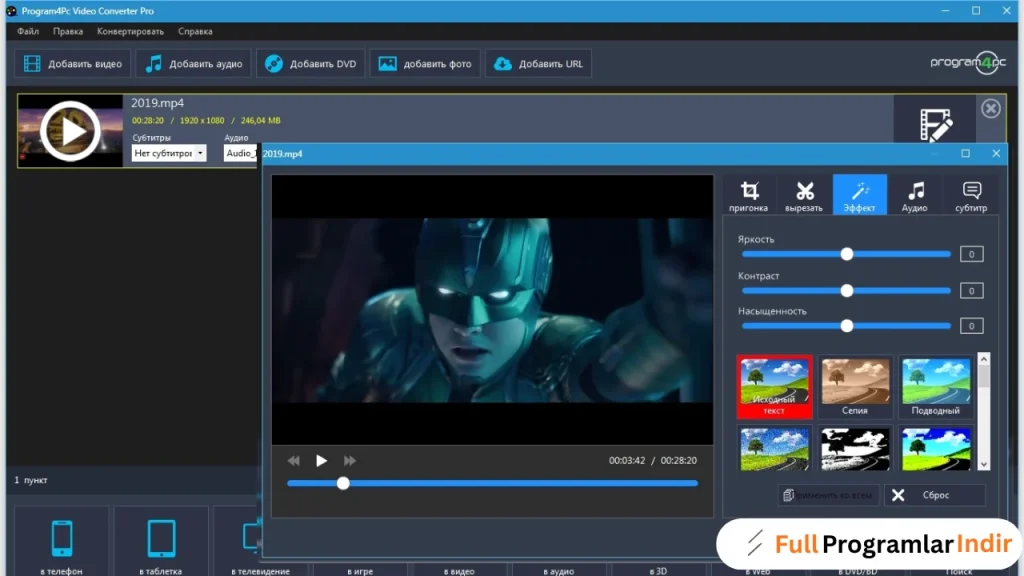Click the fast forward button in the editor
This screenshot has width=1024, height=576.
pos(349,461)
